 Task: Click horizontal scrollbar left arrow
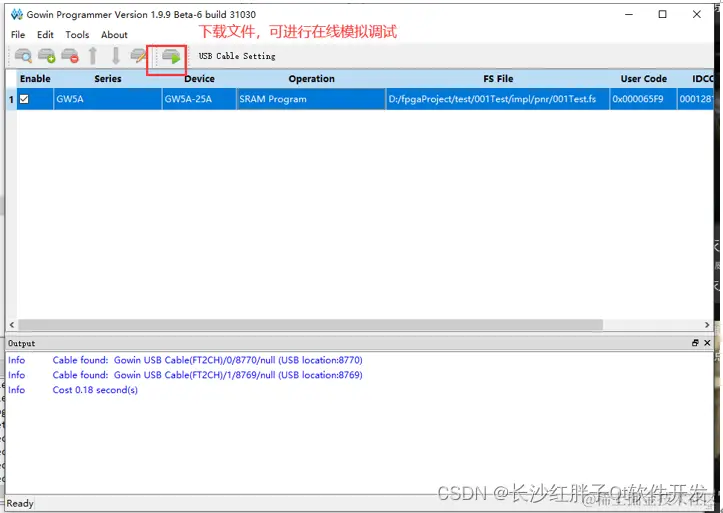tap(12, 325)
